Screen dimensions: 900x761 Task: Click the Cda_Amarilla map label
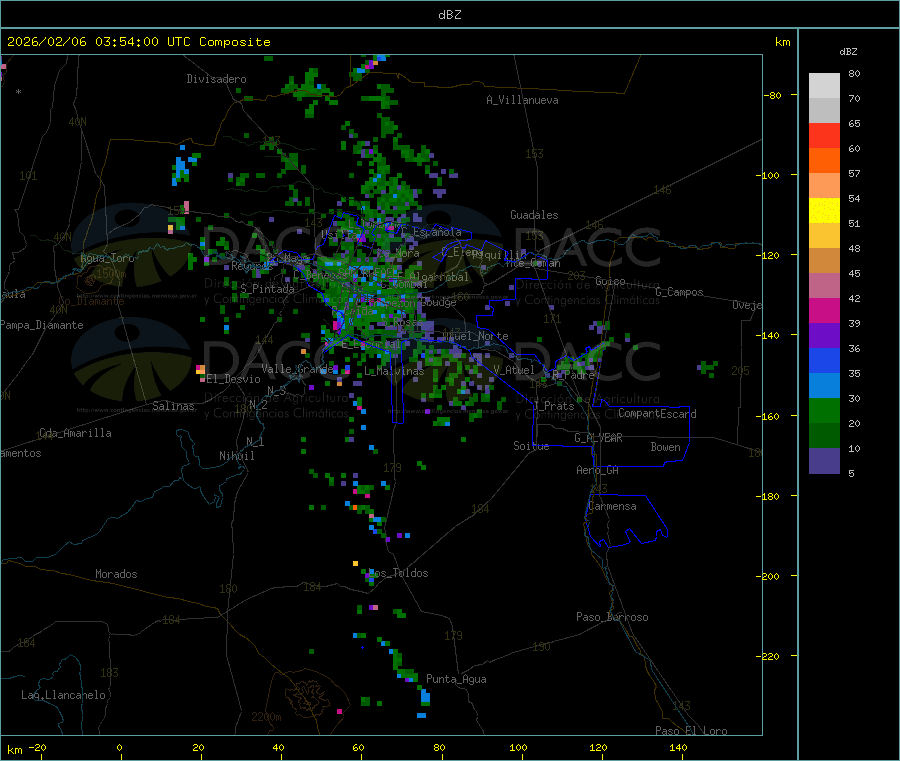pyautogui.click(x=75, y=433)
